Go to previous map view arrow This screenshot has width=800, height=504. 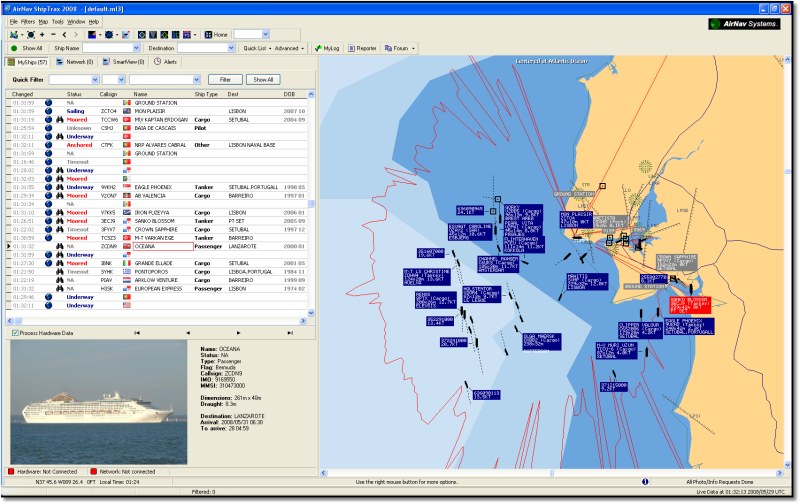pyautogui.click(x=64, y=35)
